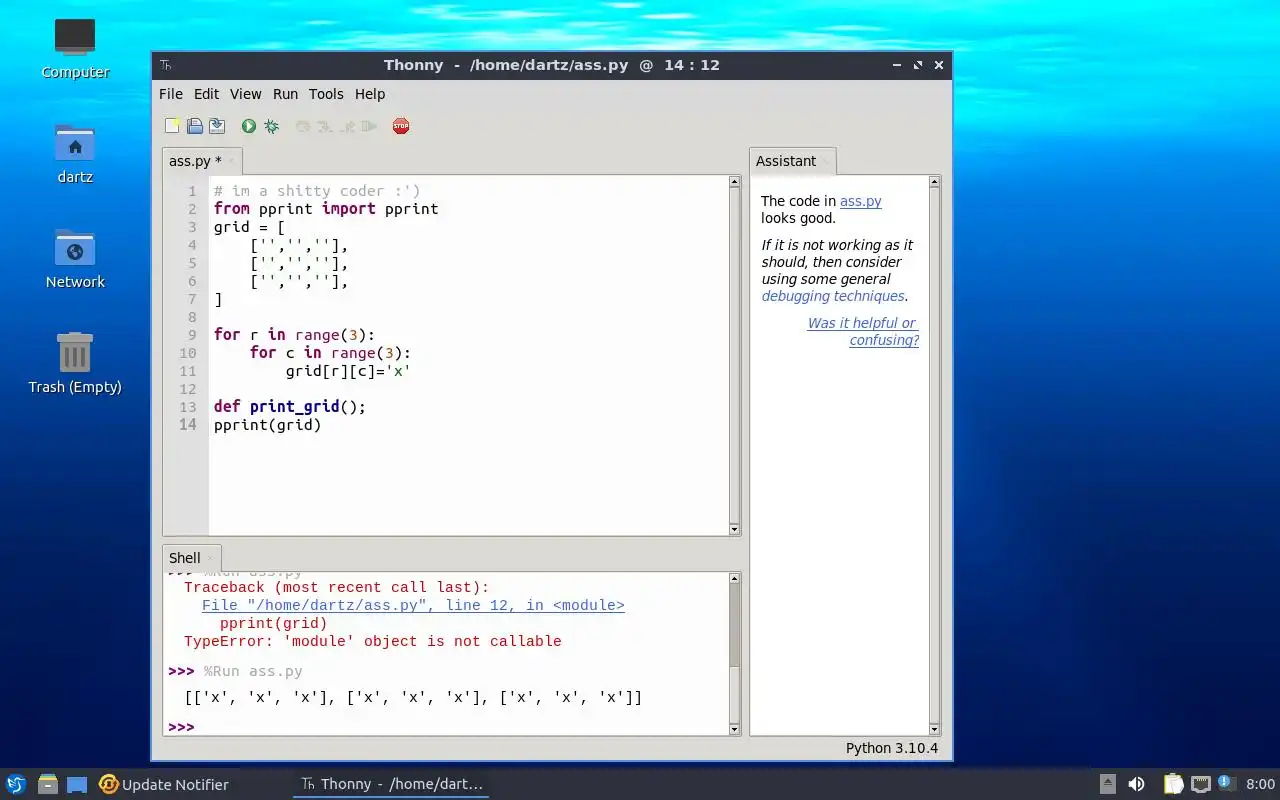
Task: Click the grayed-out Step into icon
Action: pos(325,126)
